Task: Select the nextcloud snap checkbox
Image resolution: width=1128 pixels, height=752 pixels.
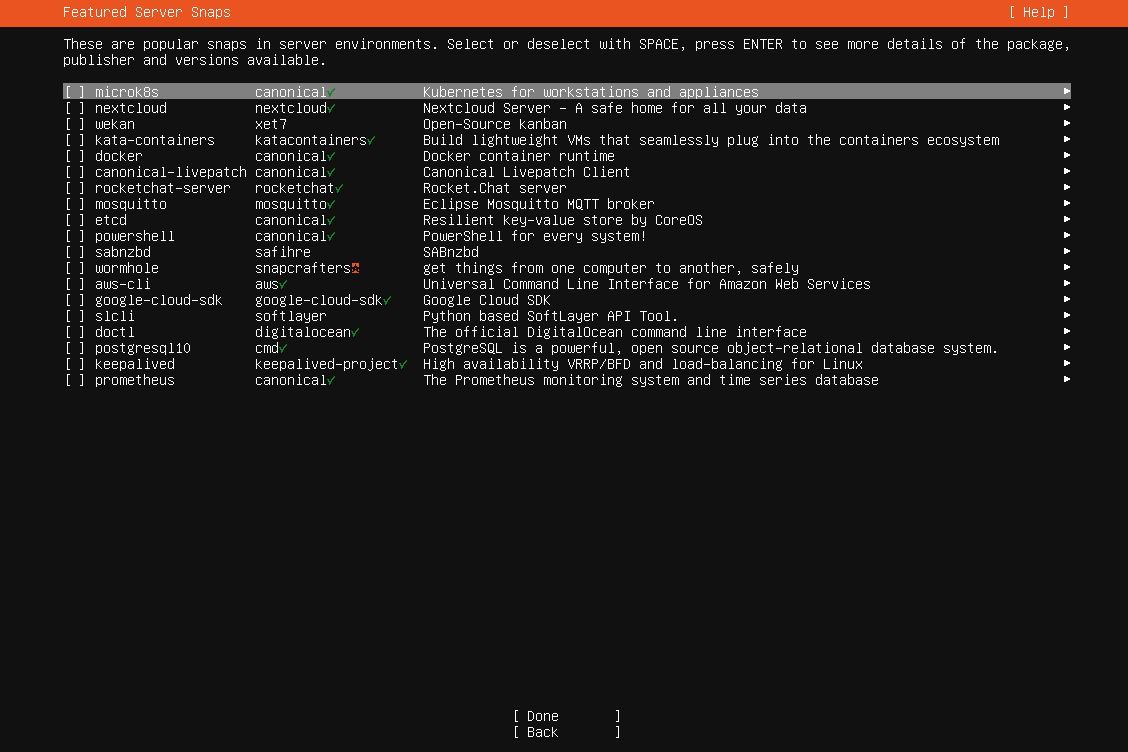Action: (75, 108)
